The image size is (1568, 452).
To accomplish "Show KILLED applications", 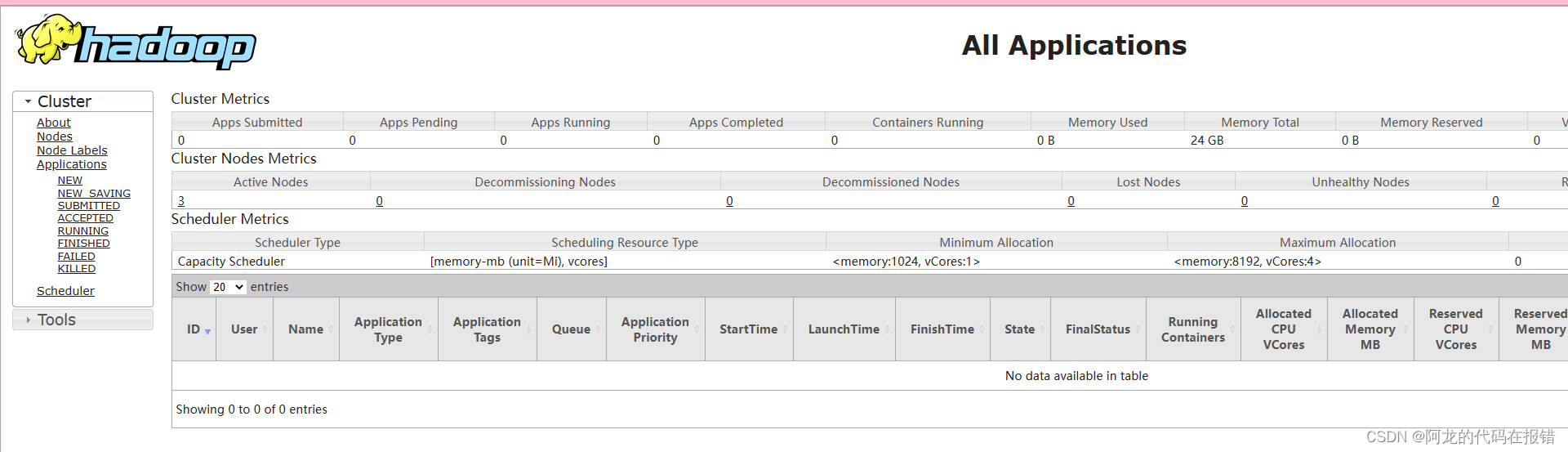I will pyautogui.click(x=77, y=269).
